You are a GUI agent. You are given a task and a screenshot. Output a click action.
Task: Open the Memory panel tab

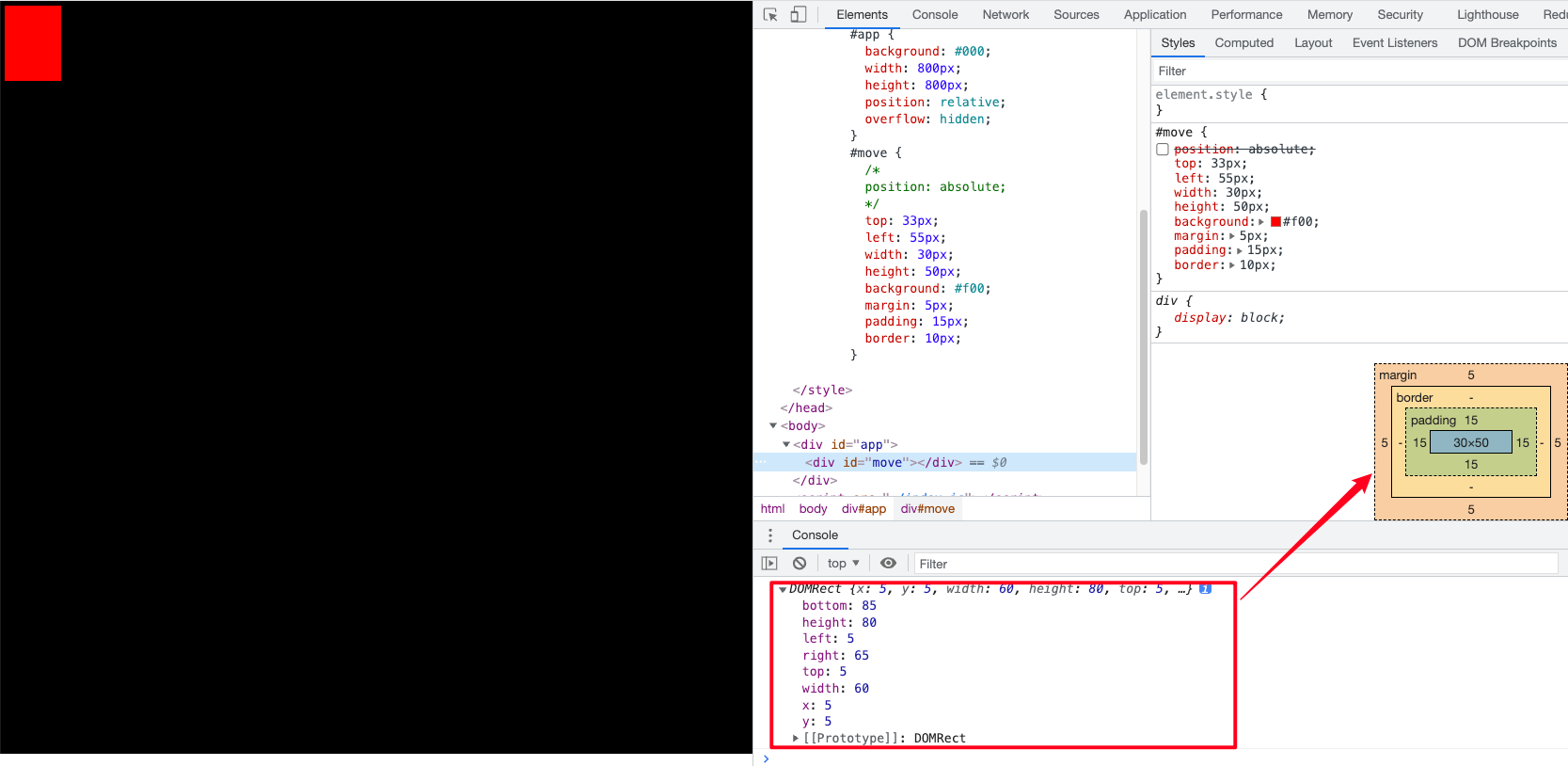1329,14
